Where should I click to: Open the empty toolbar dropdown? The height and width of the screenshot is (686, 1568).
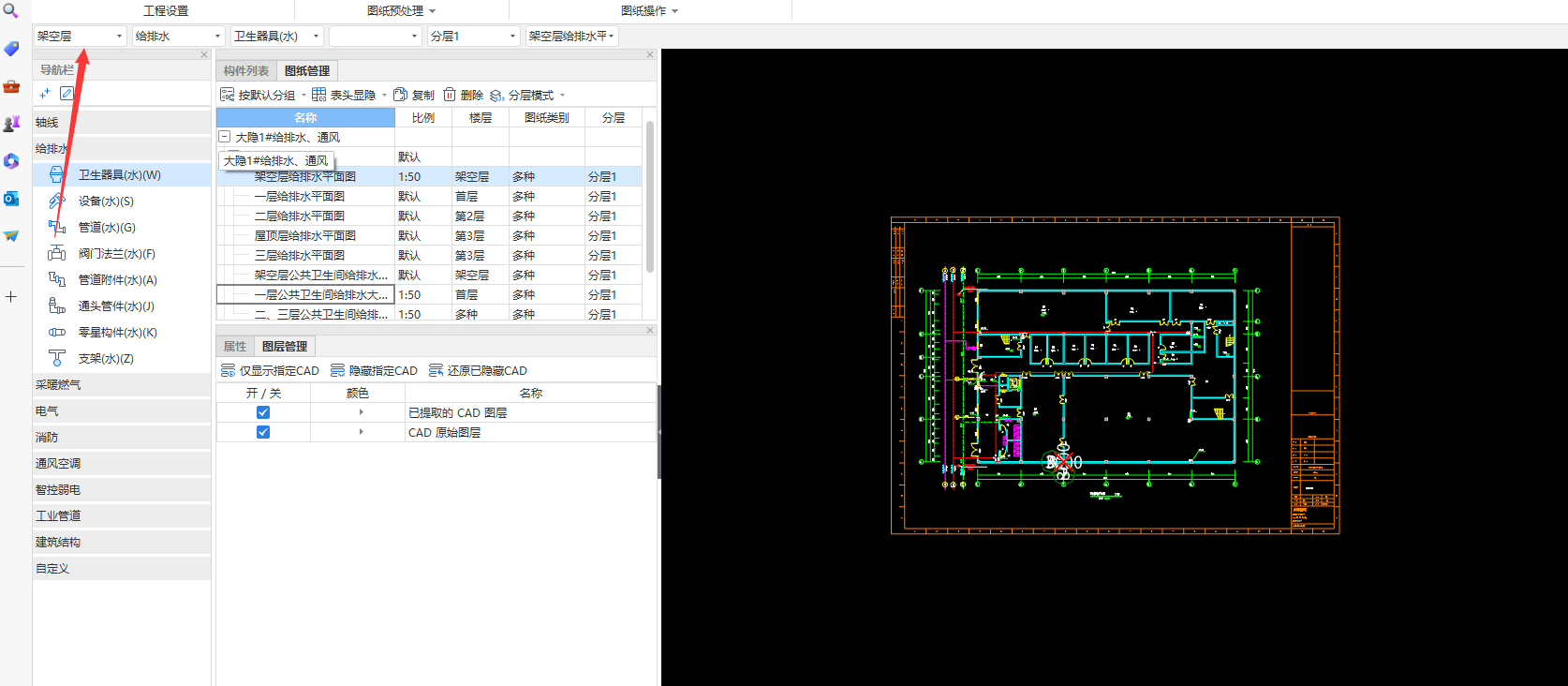point(375,36)
